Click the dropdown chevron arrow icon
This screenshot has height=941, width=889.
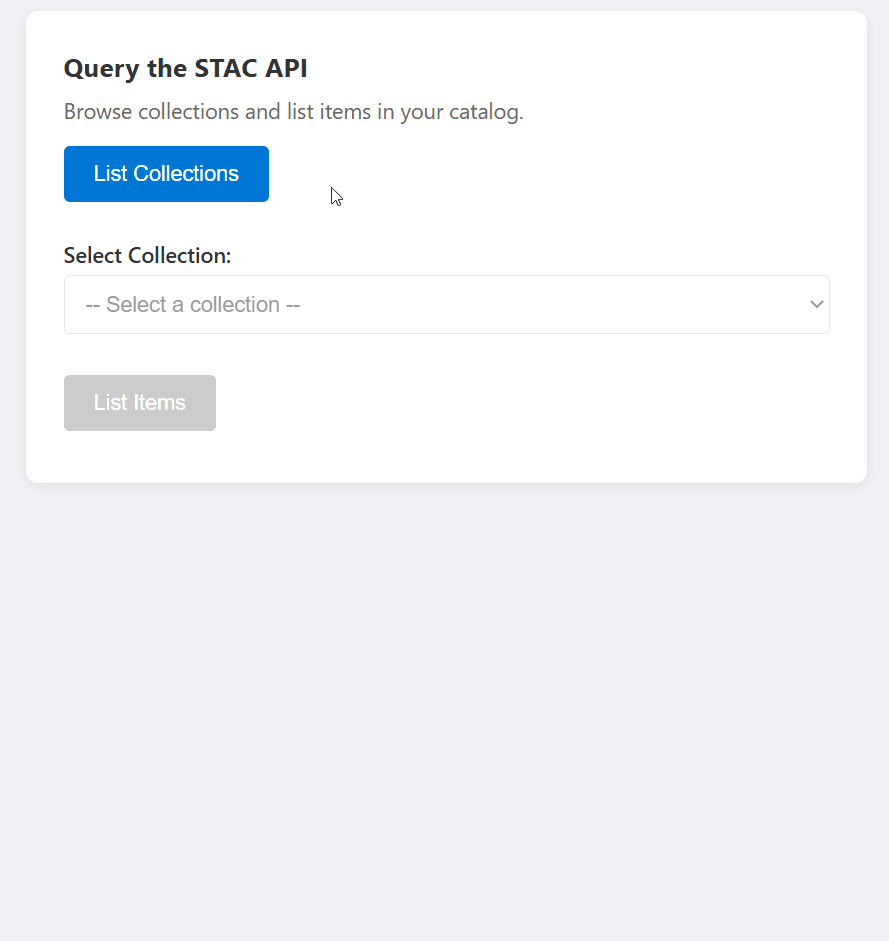(x=816, y=305)
